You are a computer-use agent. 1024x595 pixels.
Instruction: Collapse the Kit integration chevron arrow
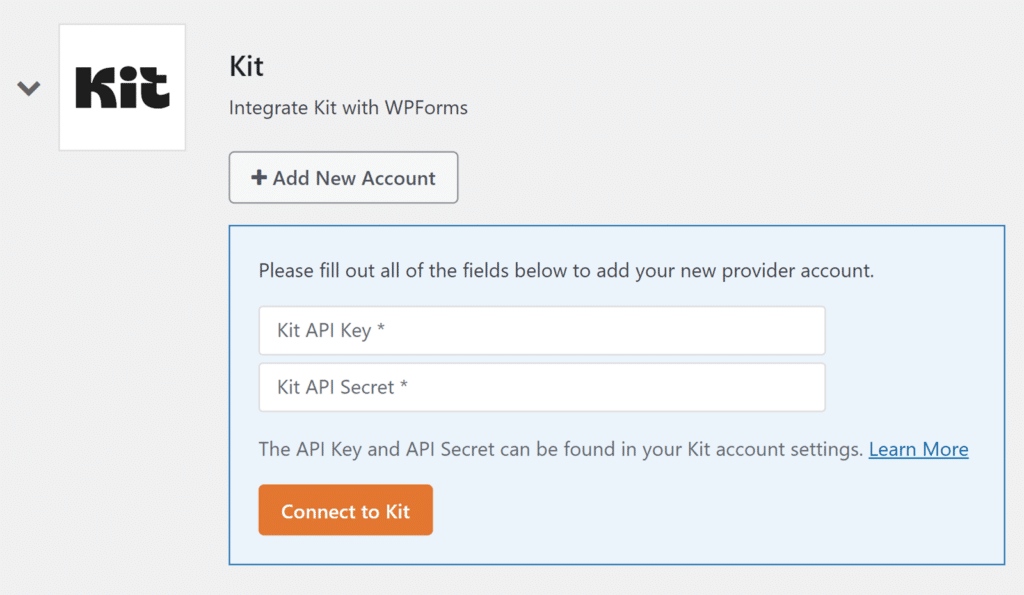point(29,88)
